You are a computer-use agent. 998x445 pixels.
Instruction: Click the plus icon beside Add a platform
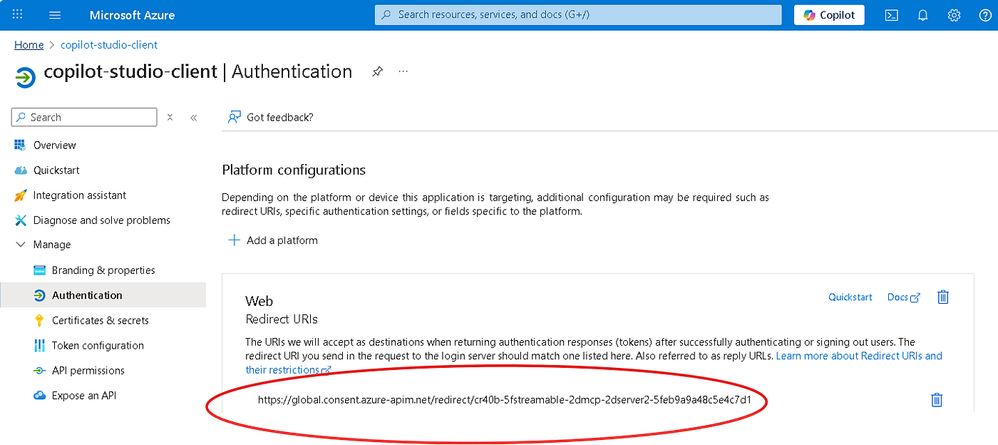point(234,240)
